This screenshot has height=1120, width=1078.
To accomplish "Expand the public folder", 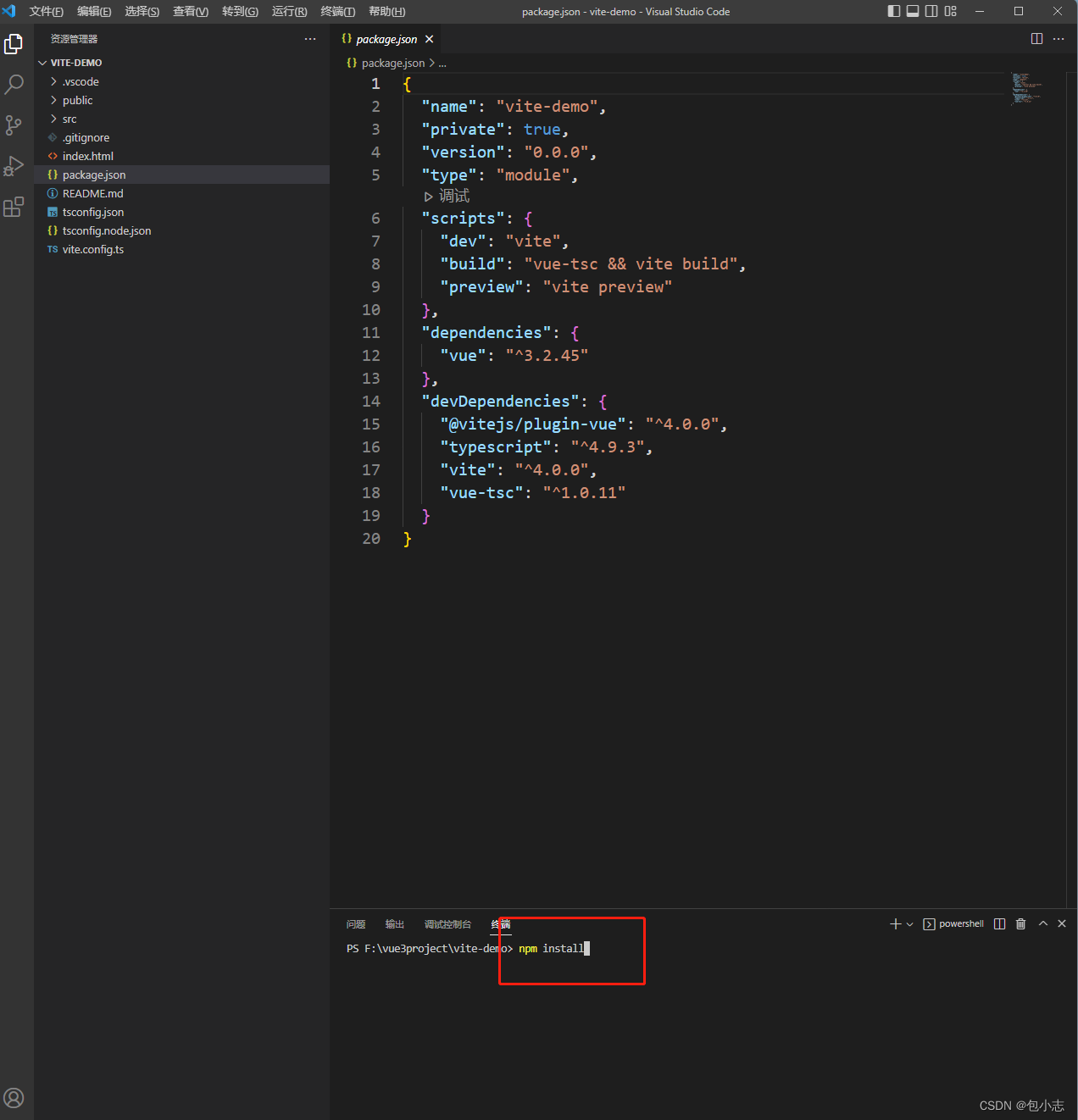I will point(181,100).
